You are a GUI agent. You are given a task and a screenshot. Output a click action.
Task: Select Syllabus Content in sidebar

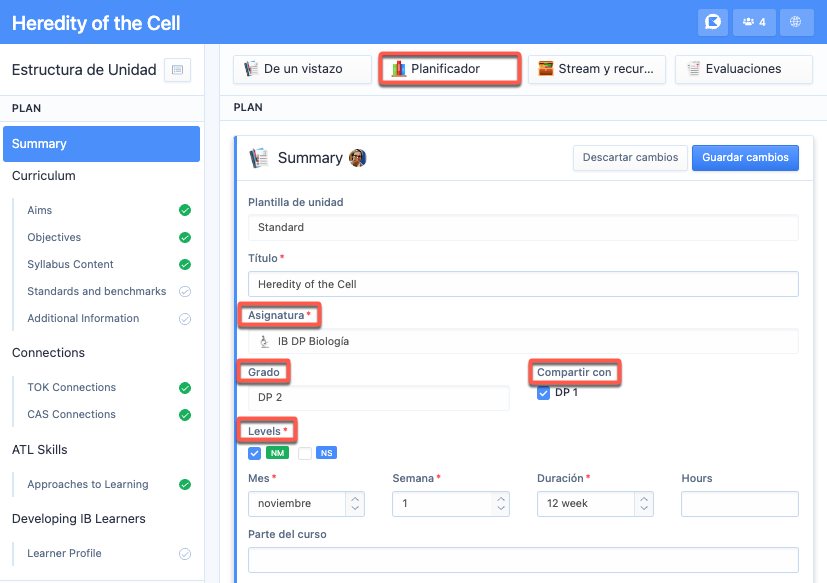[x=70, y=265]
